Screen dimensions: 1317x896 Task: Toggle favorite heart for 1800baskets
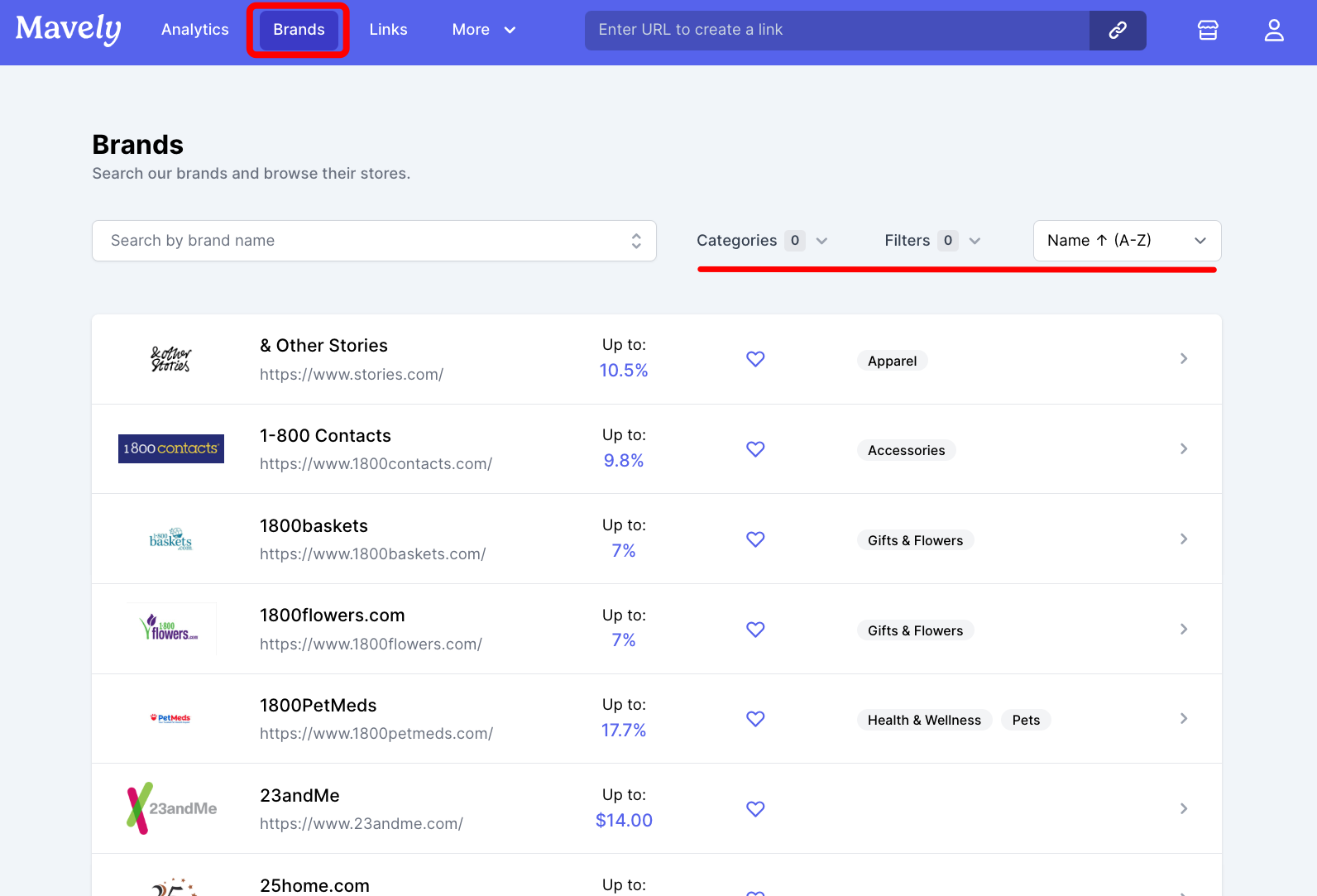point(755,539)
